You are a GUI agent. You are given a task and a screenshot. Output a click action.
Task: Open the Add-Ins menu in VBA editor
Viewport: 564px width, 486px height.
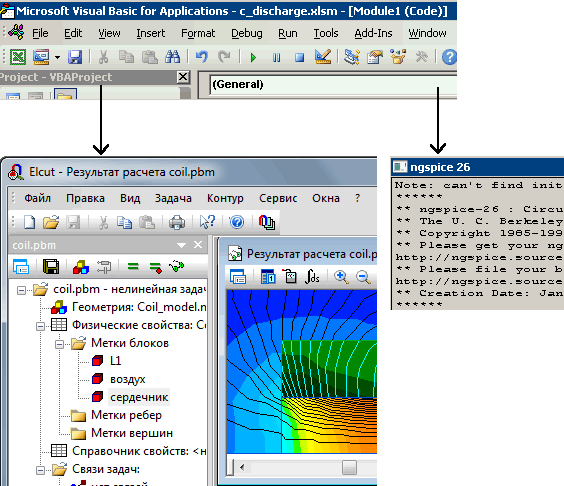(373, 33)
